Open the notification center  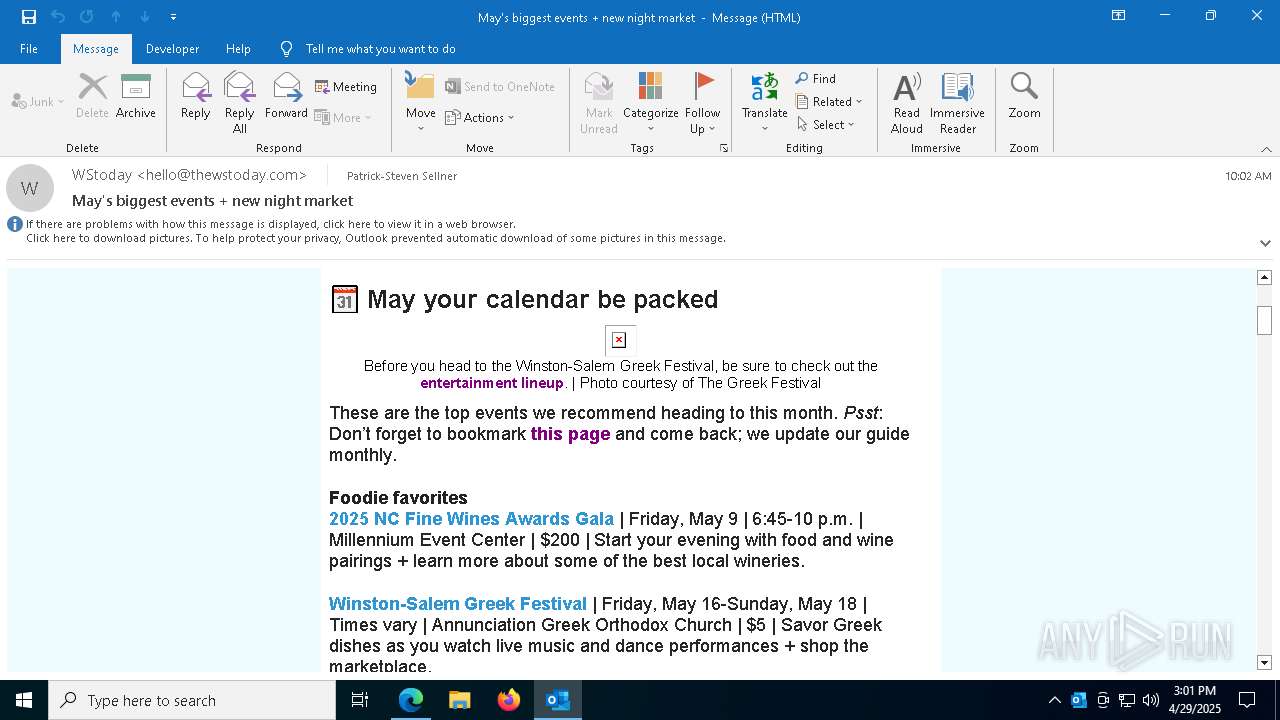pyautogui.click(x=1247, y=700)
